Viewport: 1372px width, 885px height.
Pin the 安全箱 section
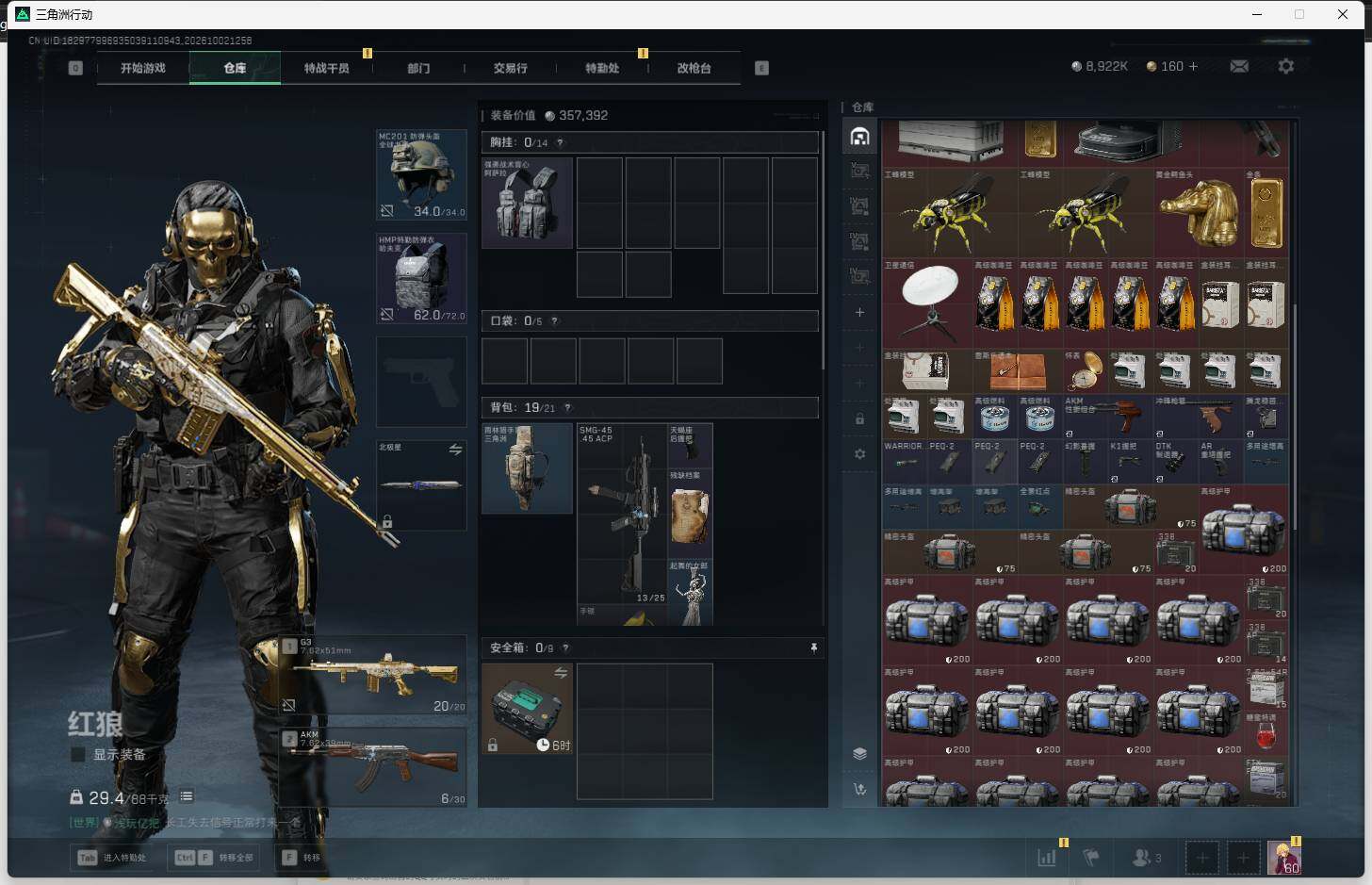click(x=814, y=647)
